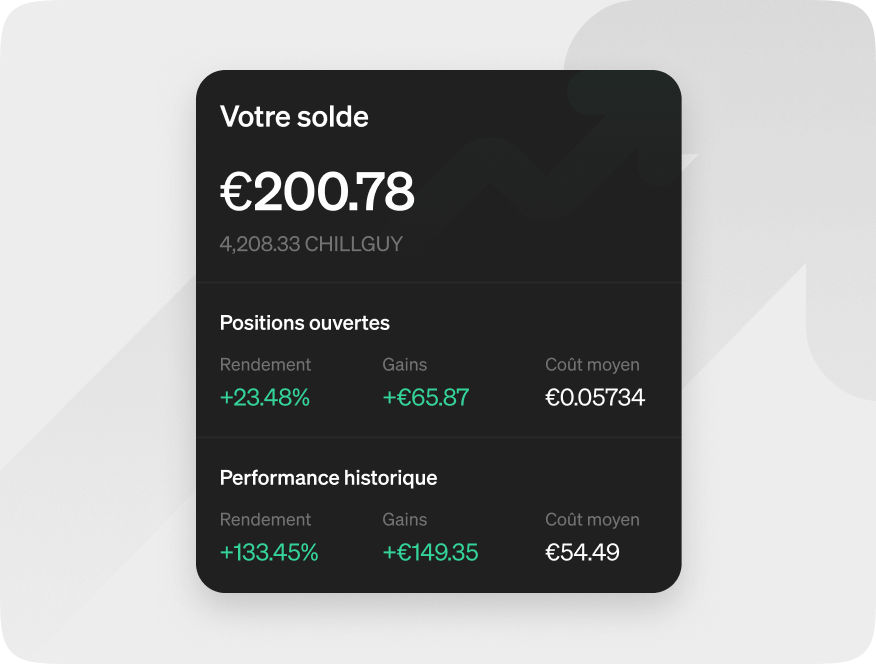
Task: Click Gains label under Positions ouvertes
Action: pyautogui.click(x=405, y=365)
